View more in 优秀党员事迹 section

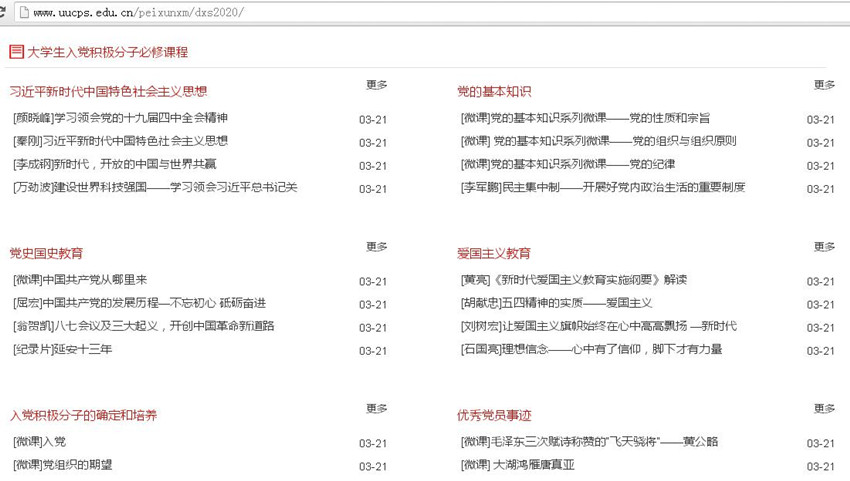pyautogui.click(x=824, y=409)
